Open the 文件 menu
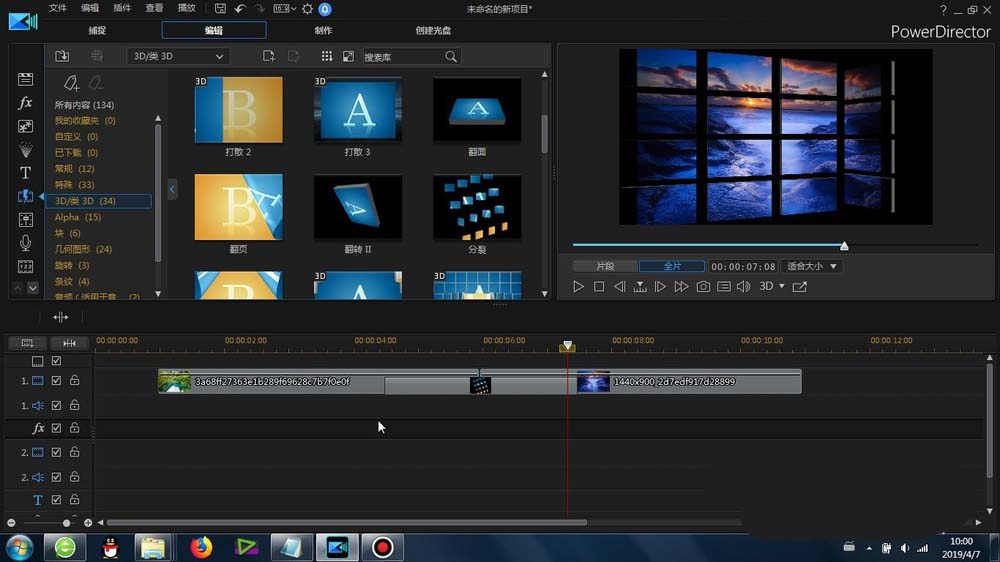Screen dimensions: 1000x562 coord(58,8)
